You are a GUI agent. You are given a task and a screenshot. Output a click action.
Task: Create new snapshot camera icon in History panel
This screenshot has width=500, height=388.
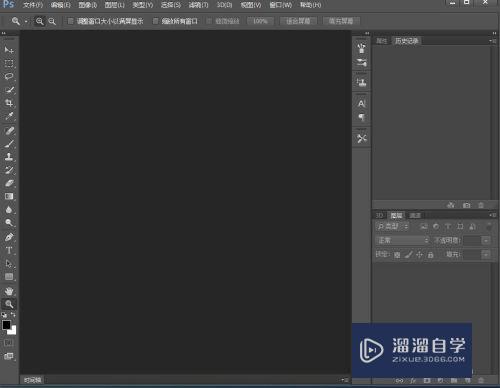[x=466, y=205]
